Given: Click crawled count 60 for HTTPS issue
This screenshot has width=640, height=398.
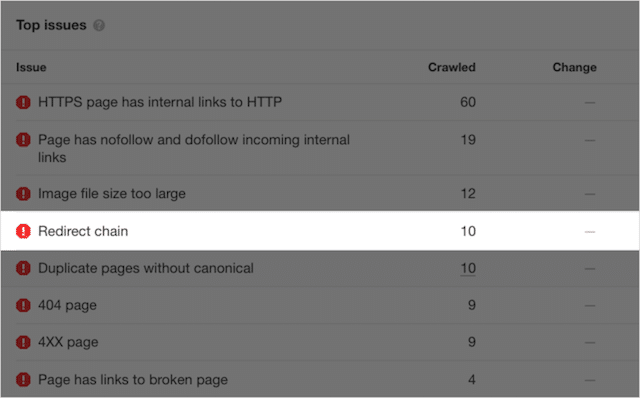Looking at the screenshot, I should tap(468, 102).
